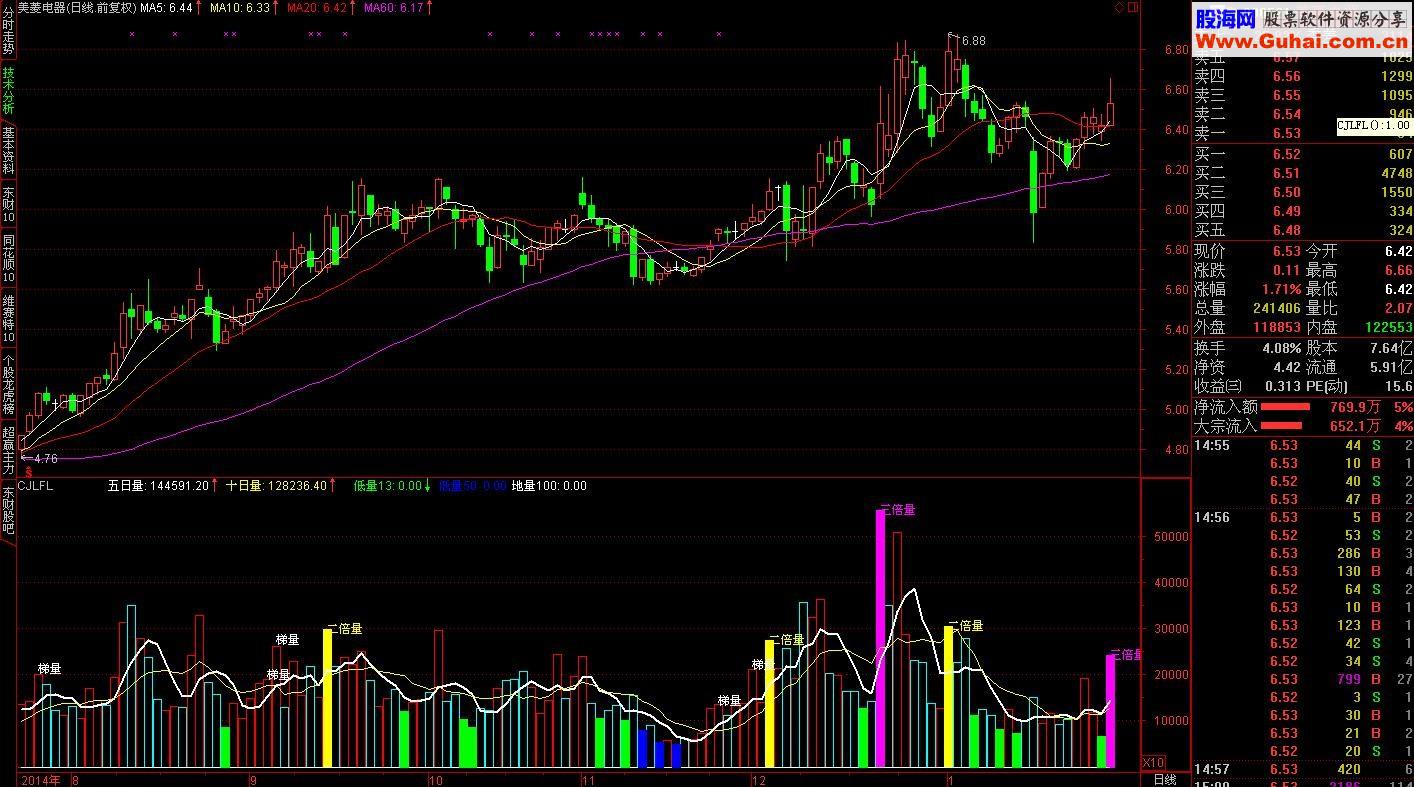Select the MA60: 6.17 indicator label
This screenshot has height=787, width=1414.
(394, 7)
